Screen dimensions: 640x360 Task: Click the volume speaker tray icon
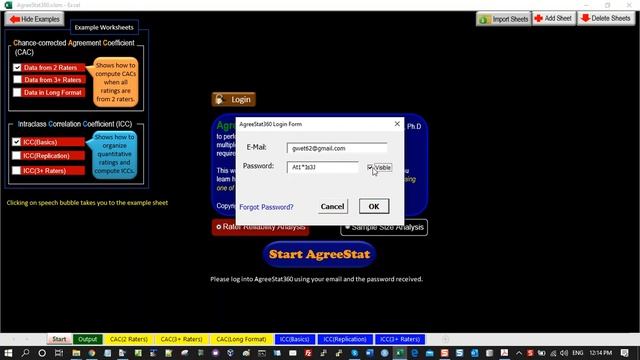tap(564, 353)
